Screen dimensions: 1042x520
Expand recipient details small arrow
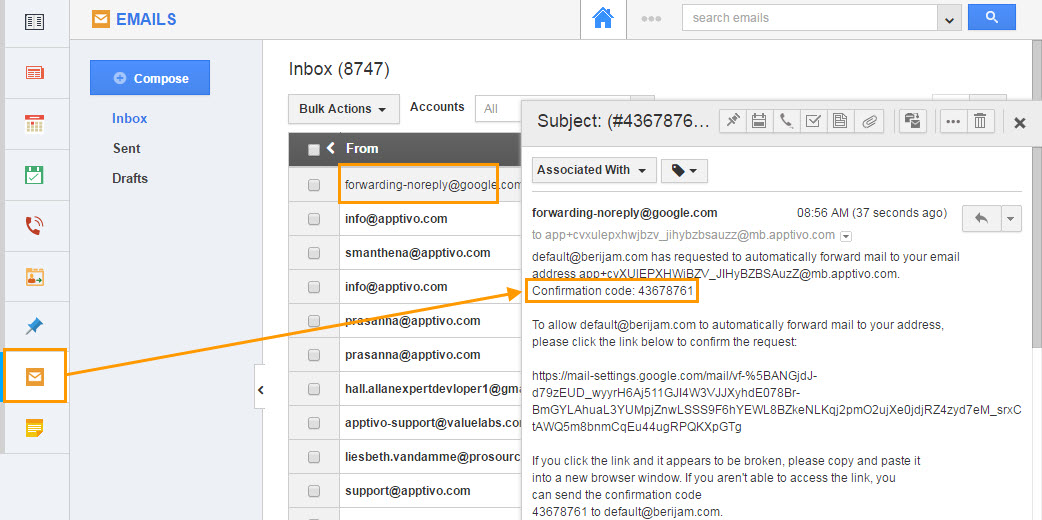[845, 235]
